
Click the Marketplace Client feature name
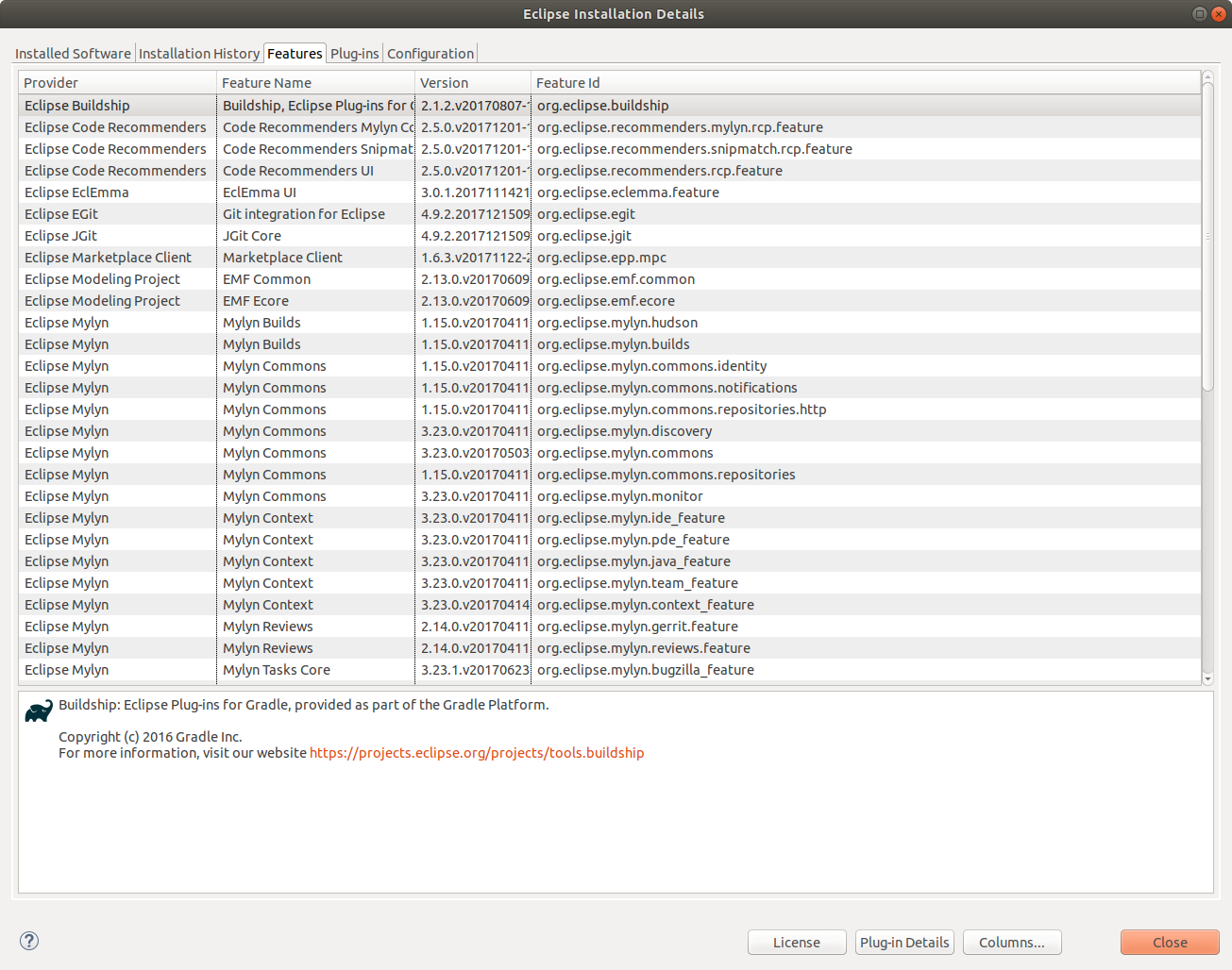(283, 258)
